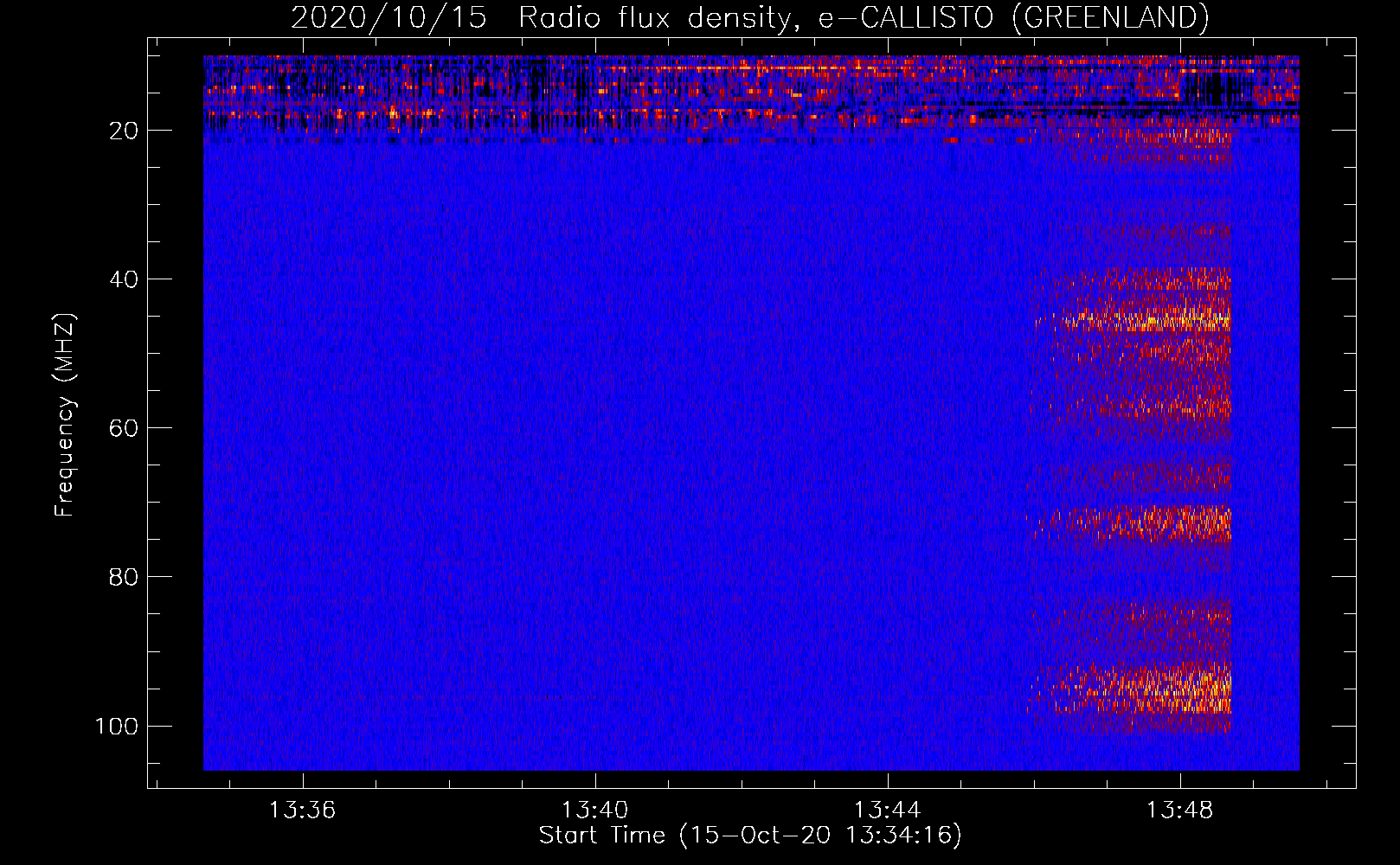Click the 100 MHz frequency tick label
This screenshot has height=865, width=1400.
point(117,726)
